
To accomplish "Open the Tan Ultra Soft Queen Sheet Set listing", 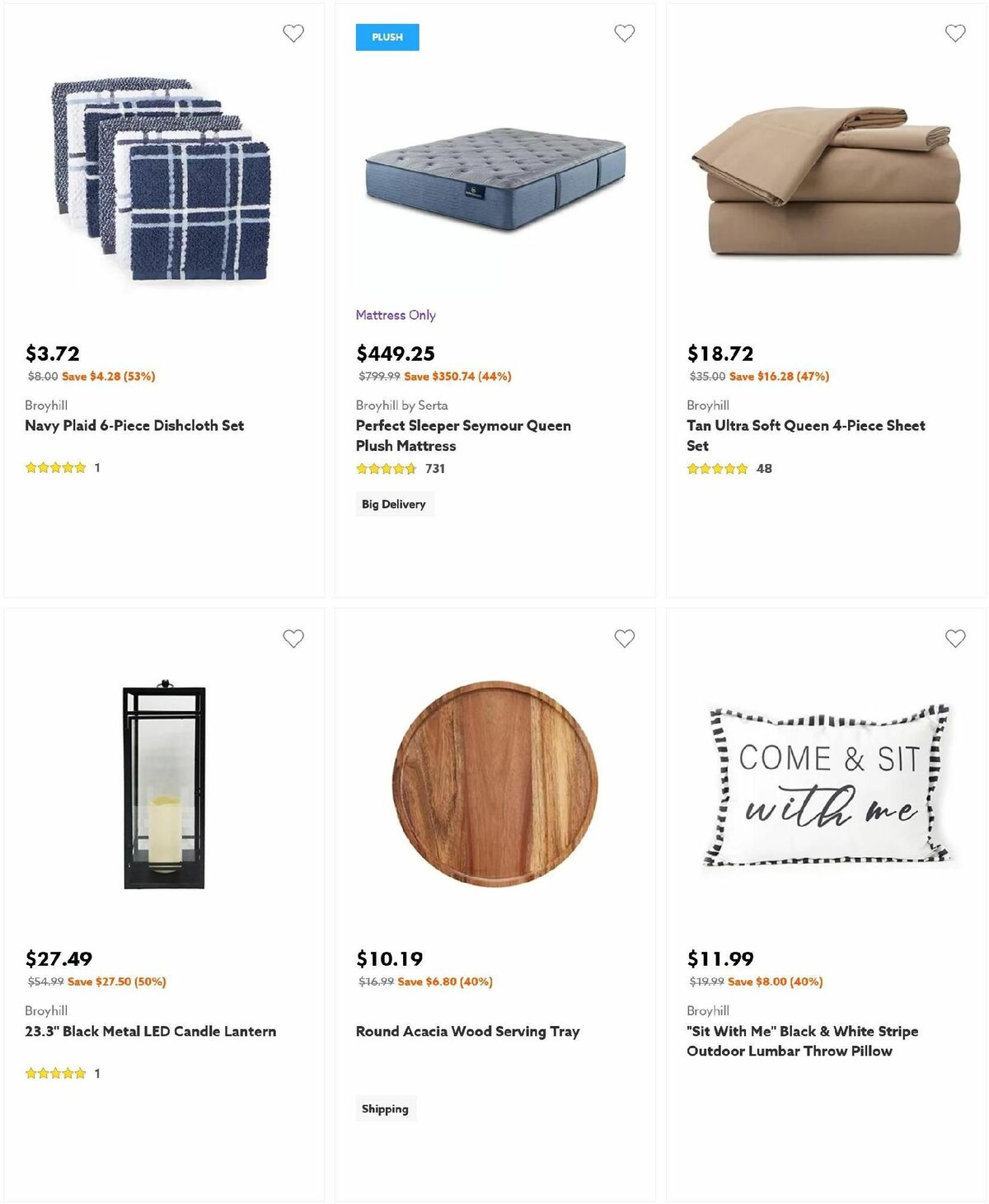I will click(x=805, y=435).
